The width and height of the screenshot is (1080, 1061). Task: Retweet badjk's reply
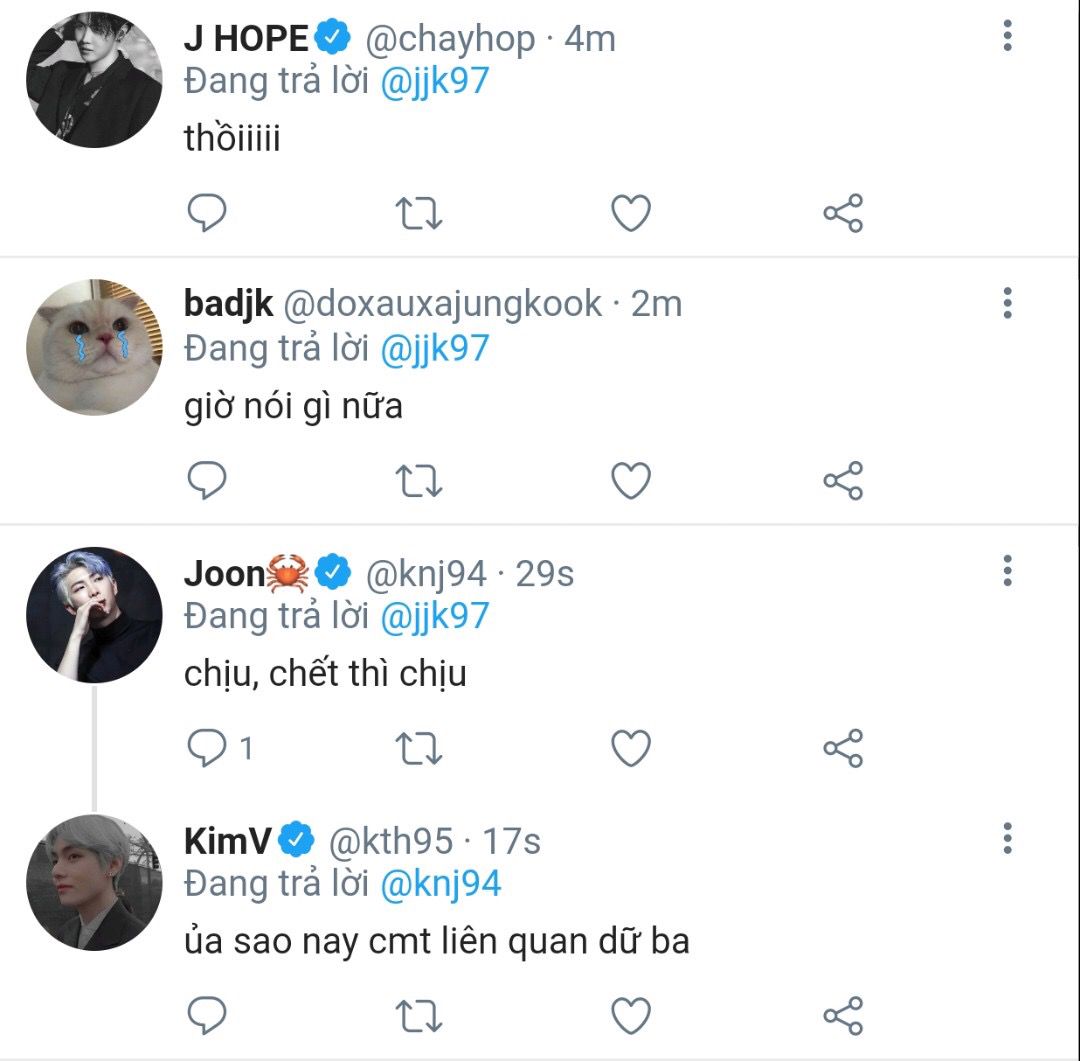pyautogui.click(x=420, y=481)
